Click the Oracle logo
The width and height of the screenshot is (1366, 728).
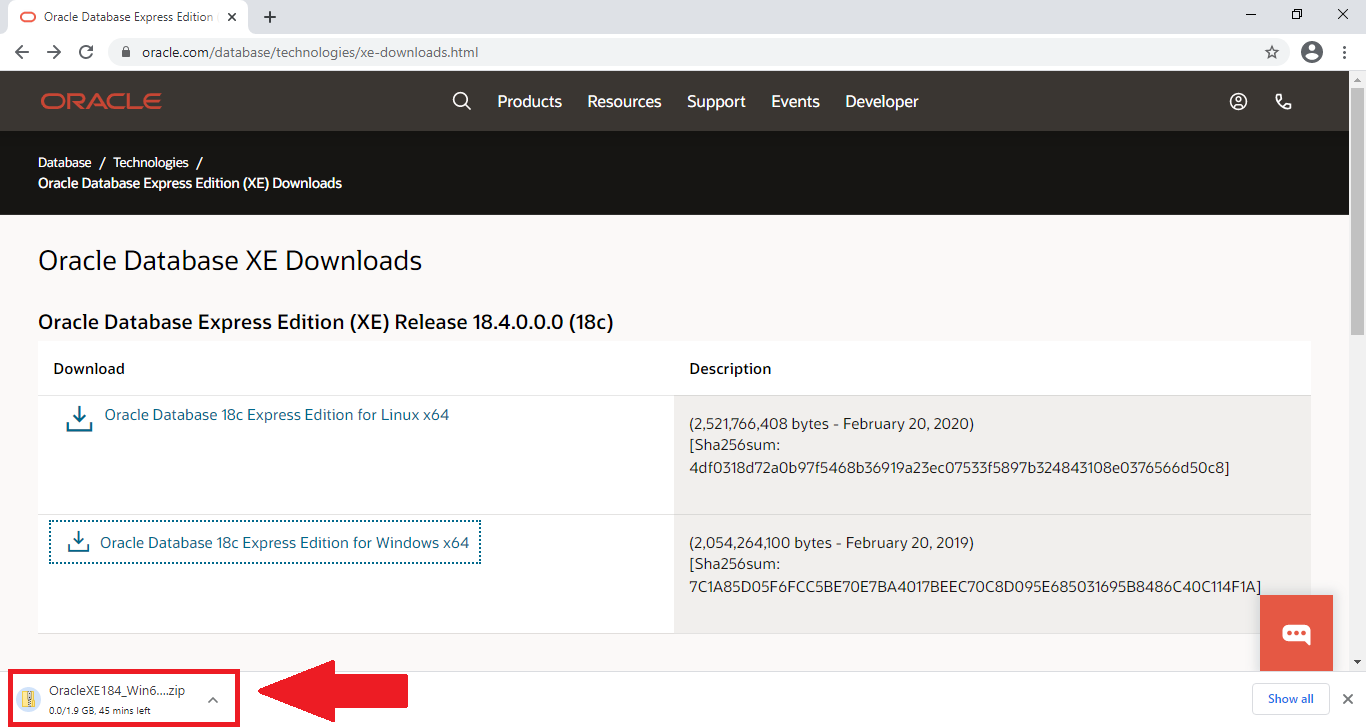coord(101,101)
